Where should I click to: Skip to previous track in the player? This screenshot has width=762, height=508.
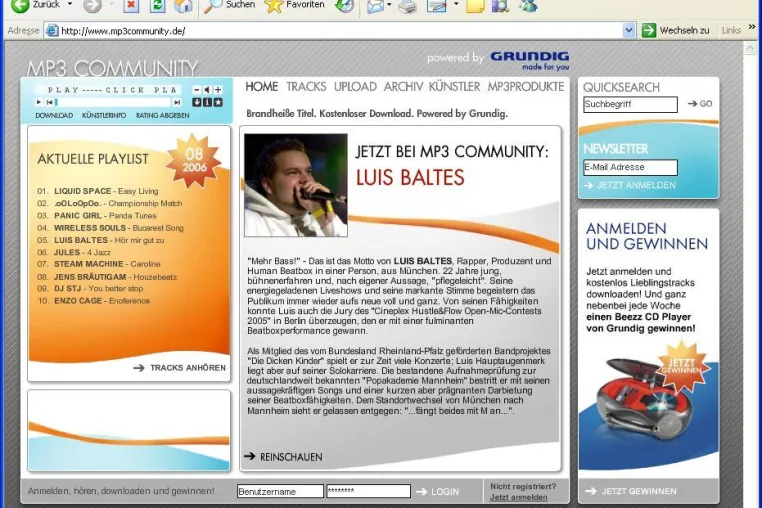49,102
